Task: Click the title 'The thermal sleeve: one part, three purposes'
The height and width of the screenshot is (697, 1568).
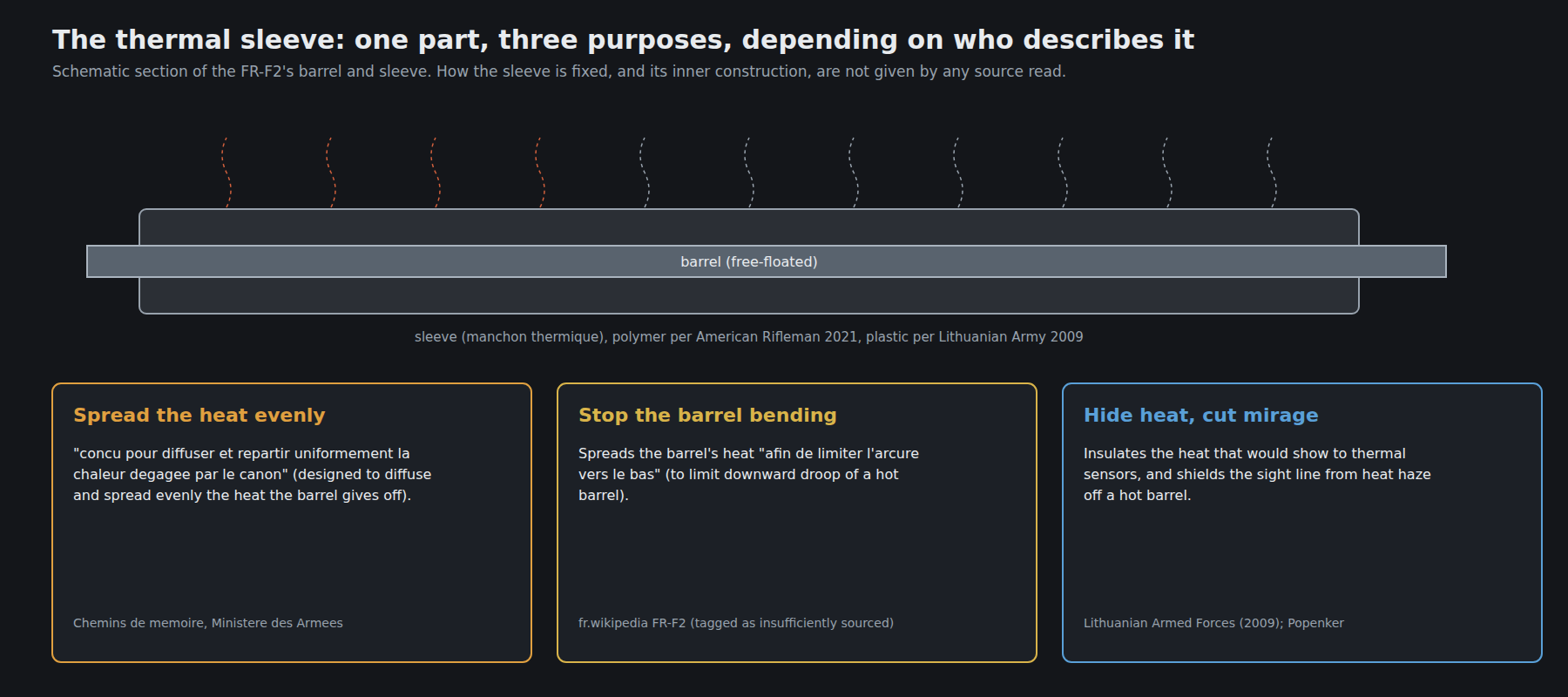Action: point(623,40)
